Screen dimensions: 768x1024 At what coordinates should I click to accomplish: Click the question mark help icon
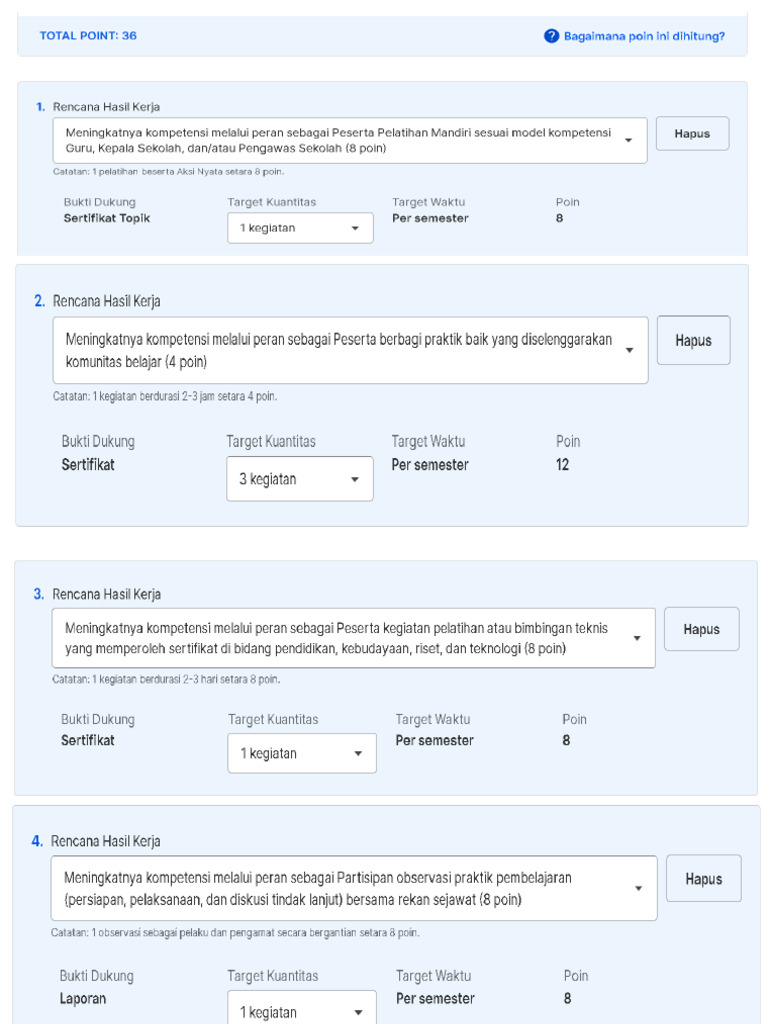pyautogui.click(x=551, y=36)
